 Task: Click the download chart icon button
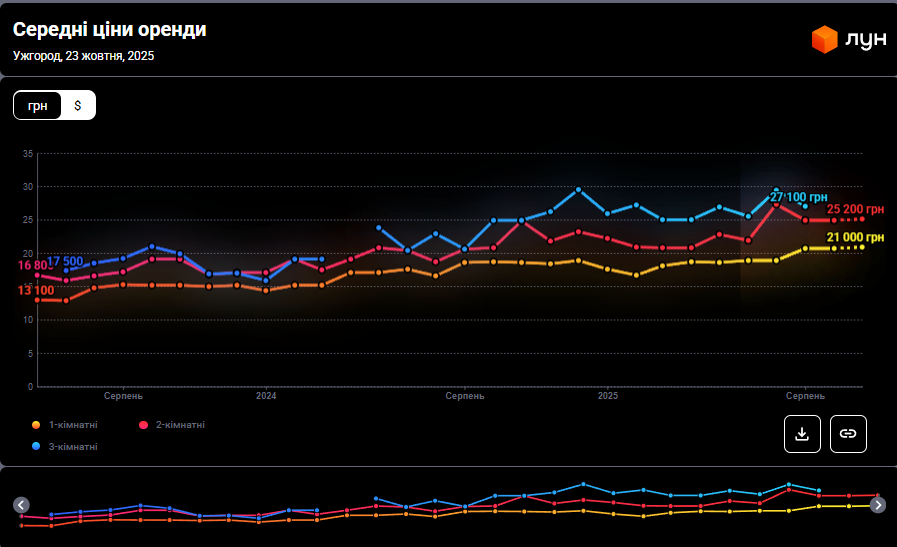click(x=802, y=433)
